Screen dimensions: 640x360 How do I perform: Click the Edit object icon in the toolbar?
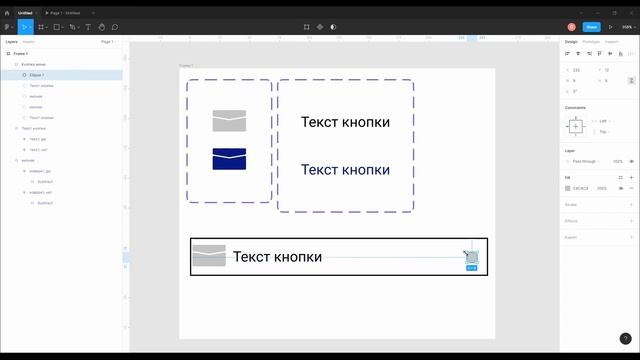click(x=307, y=27)
